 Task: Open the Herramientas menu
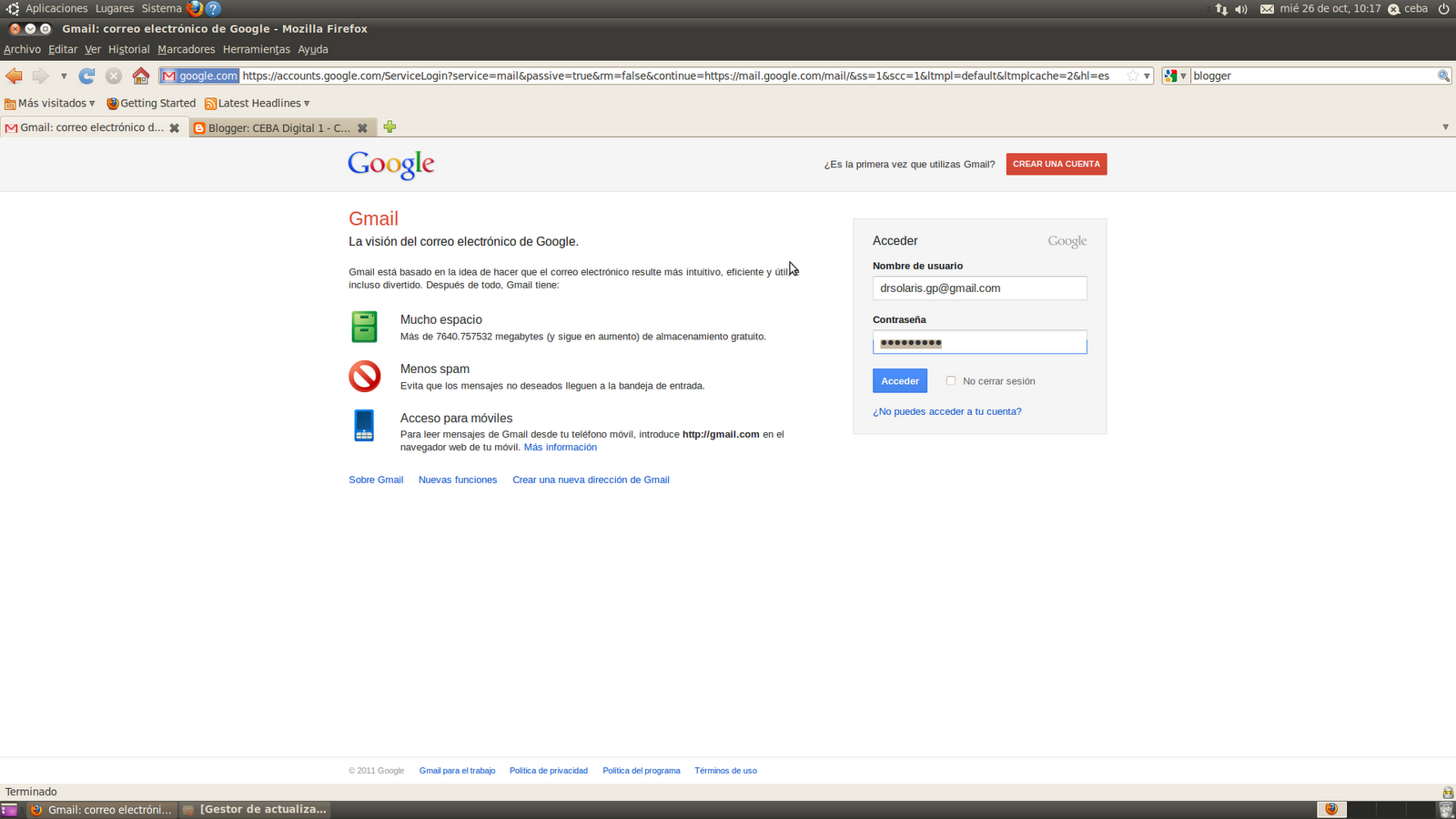256,49
